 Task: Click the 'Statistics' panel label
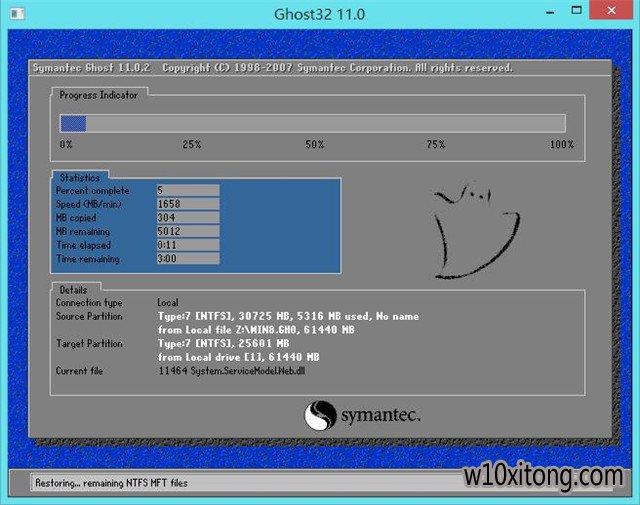[x=80, y=178]
